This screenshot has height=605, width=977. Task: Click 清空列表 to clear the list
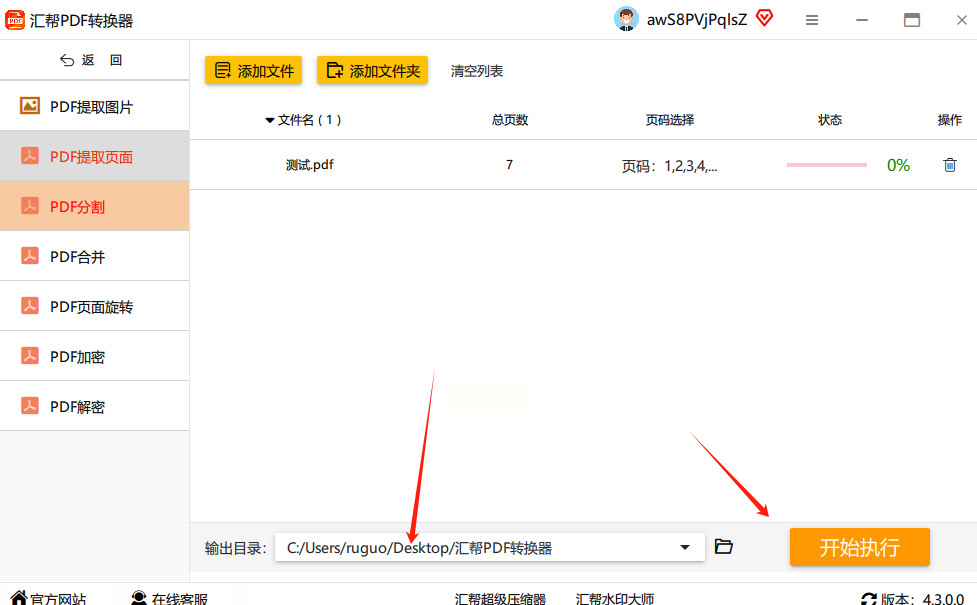click(477, 71)
